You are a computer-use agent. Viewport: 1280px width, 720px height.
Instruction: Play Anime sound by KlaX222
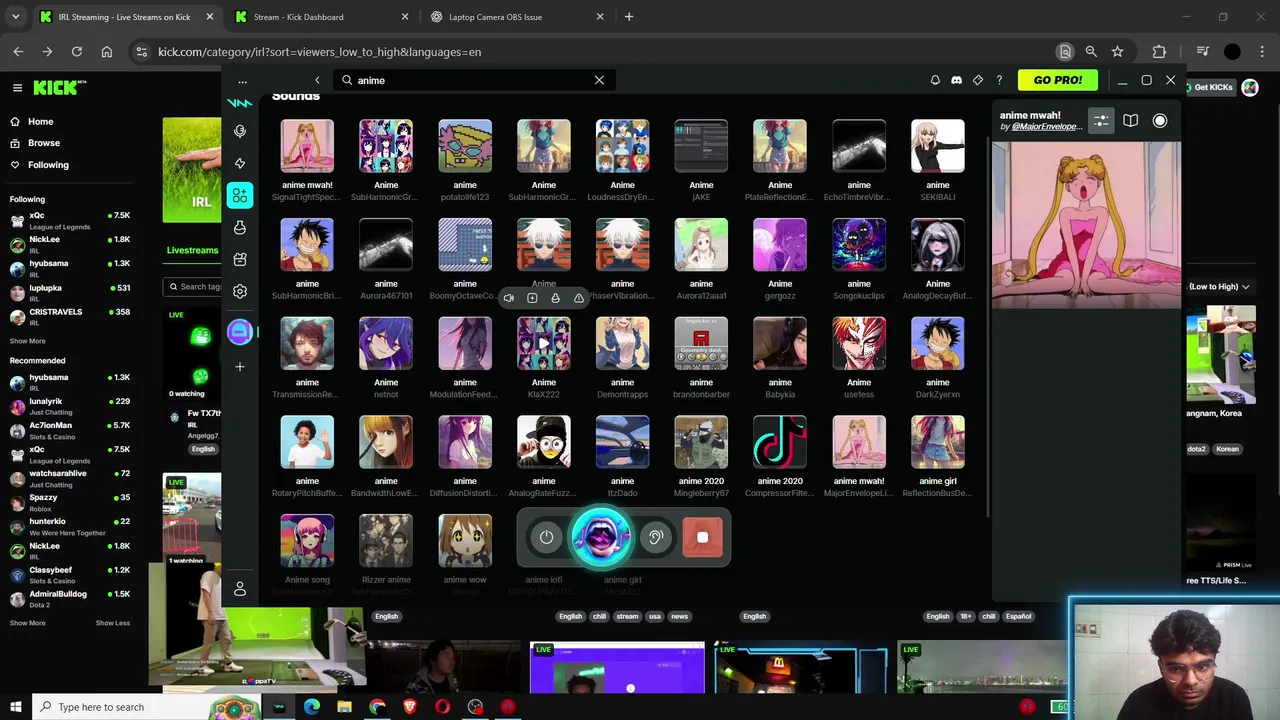click(x=544, y=344)
